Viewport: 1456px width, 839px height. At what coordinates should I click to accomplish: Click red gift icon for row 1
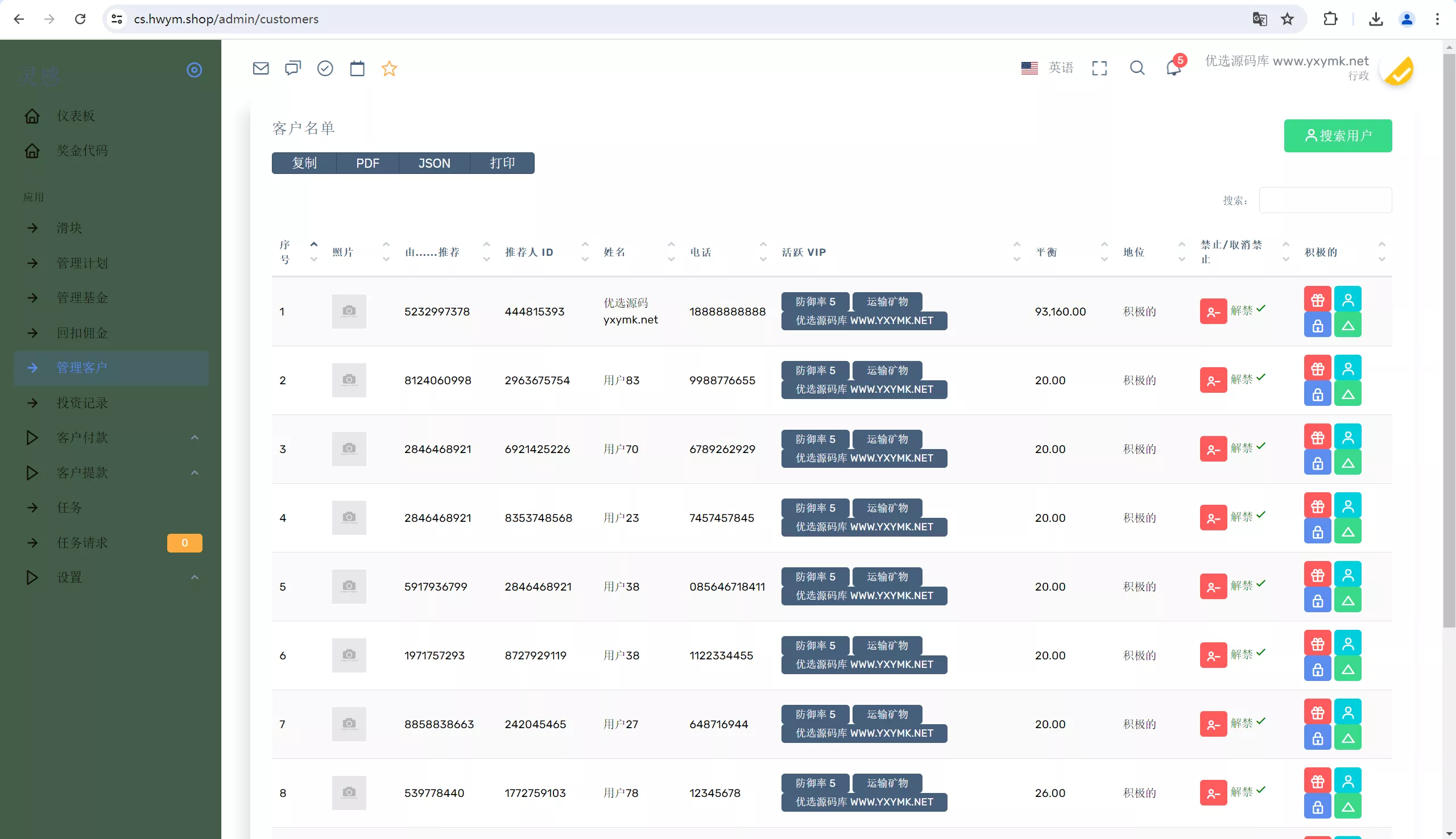click(1317, 300)
